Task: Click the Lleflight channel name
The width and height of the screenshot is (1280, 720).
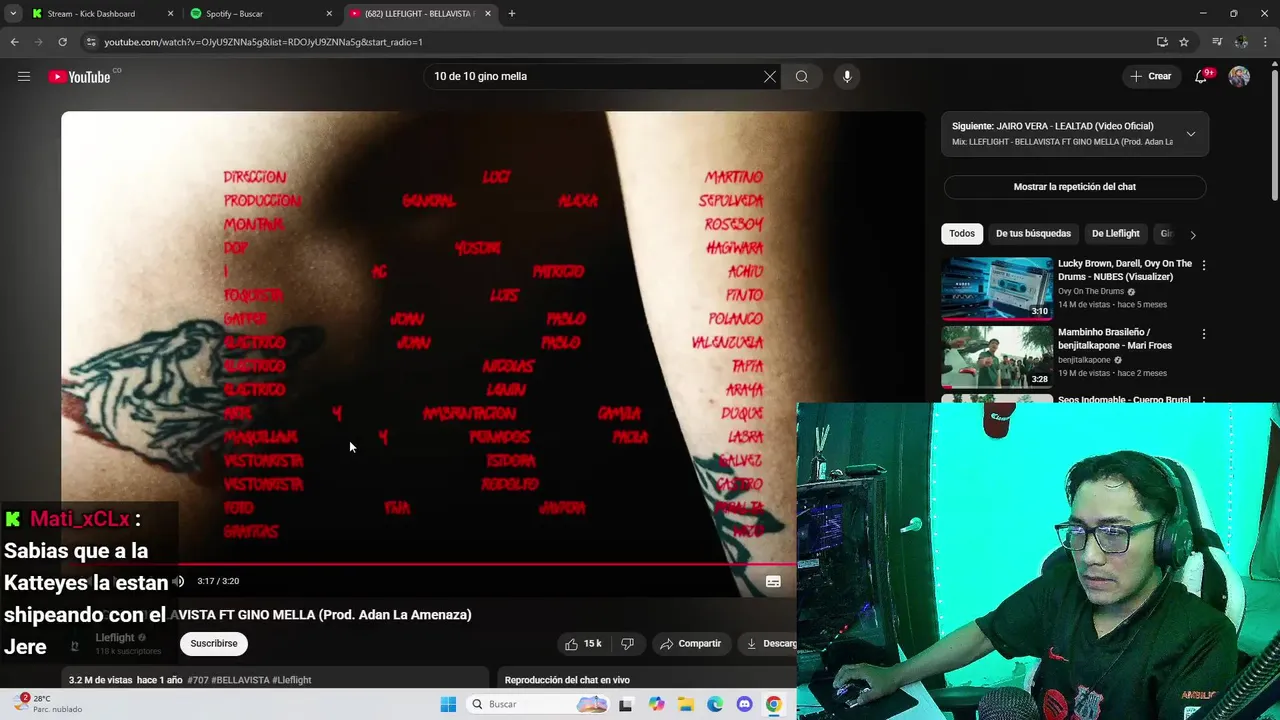Action: pos(115,638)
